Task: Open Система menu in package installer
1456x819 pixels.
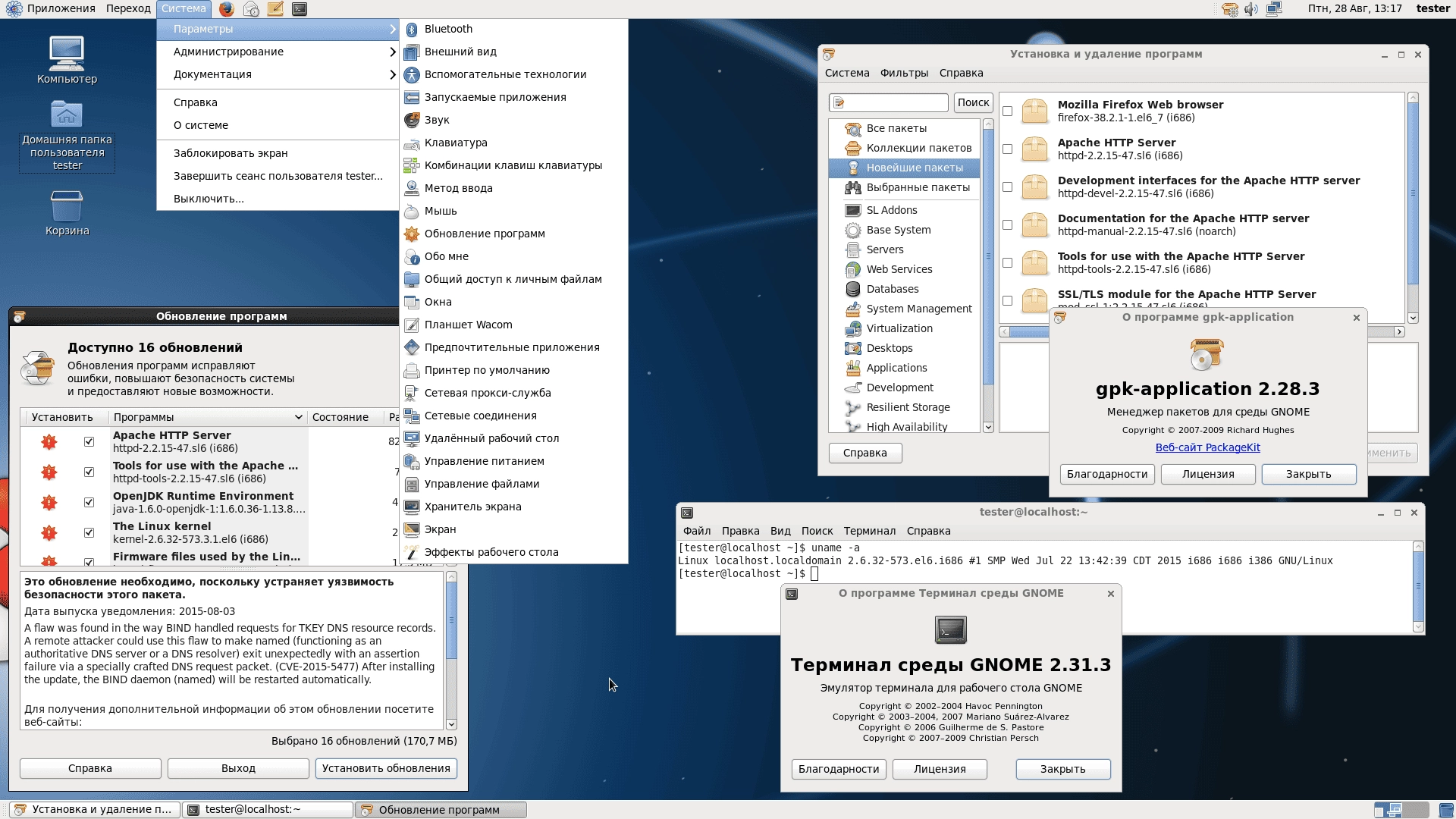Action: (x=847, y=73)
